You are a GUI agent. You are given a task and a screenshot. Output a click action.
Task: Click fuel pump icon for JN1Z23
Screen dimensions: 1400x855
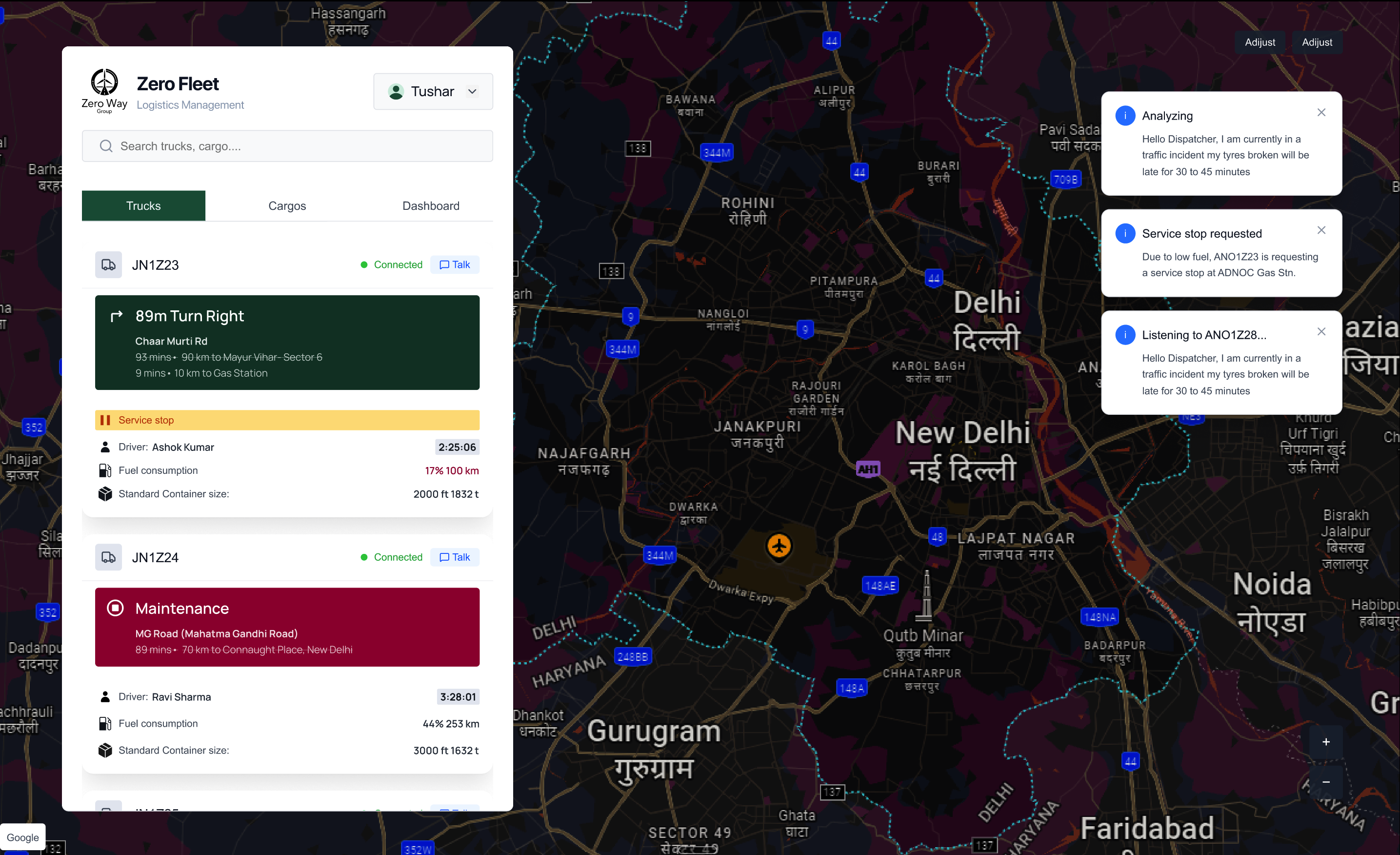coord(105,470)
